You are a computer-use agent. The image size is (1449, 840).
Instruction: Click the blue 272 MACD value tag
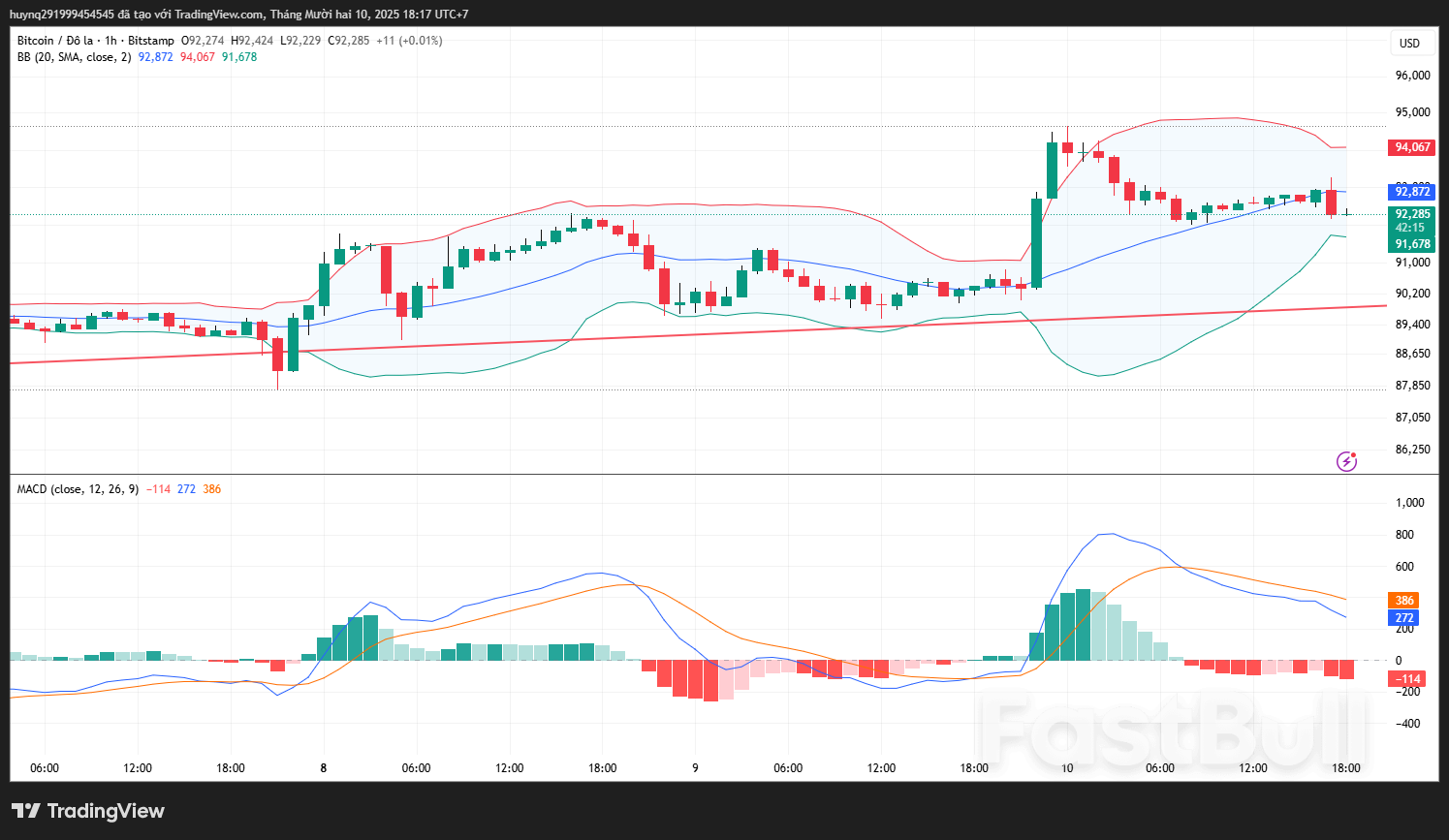point(1404,617)
